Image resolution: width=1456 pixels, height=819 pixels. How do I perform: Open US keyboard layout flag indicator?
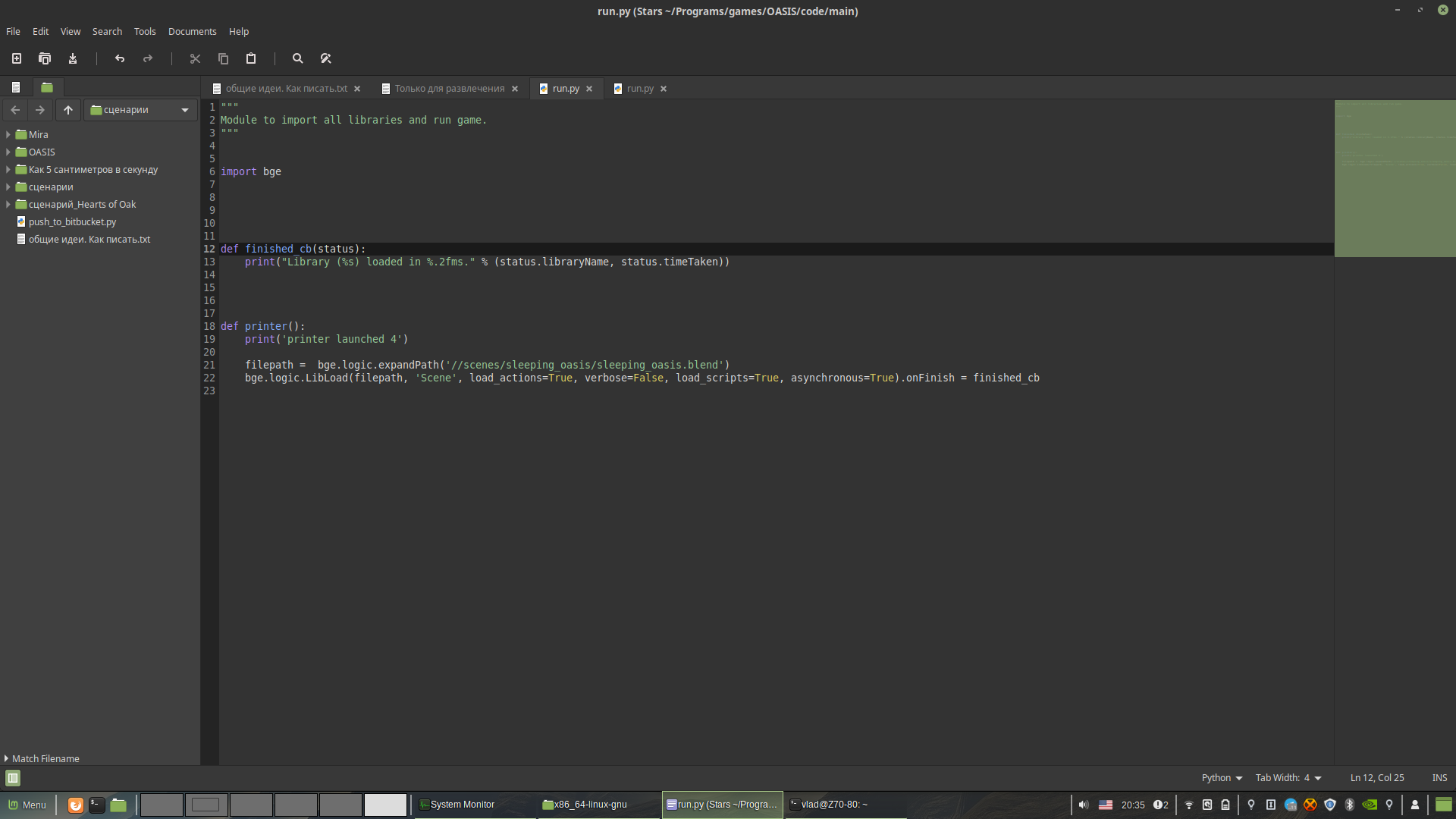[1106, 805]
